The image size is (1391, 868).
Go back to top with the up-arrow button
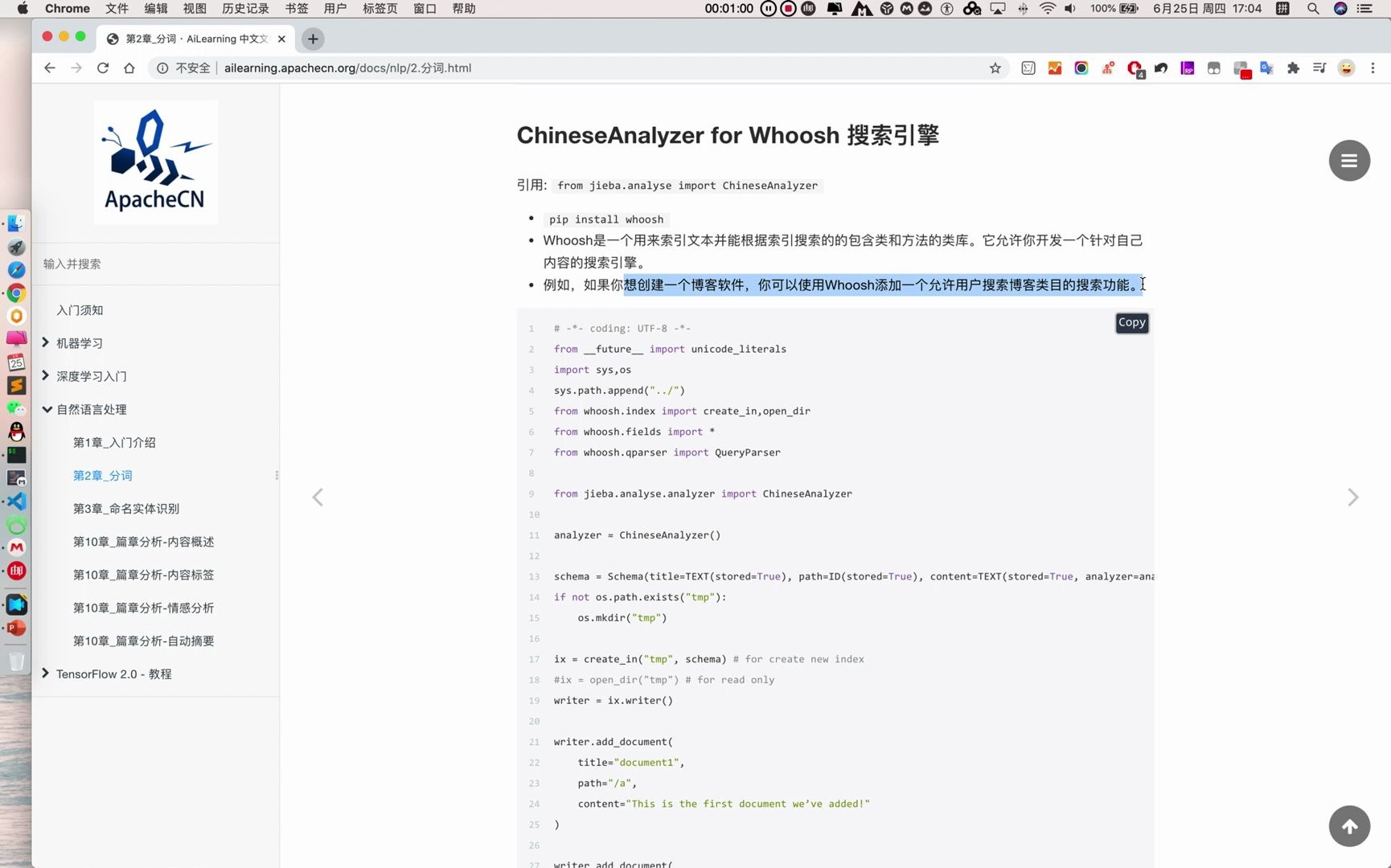(x=1349, y=826)
